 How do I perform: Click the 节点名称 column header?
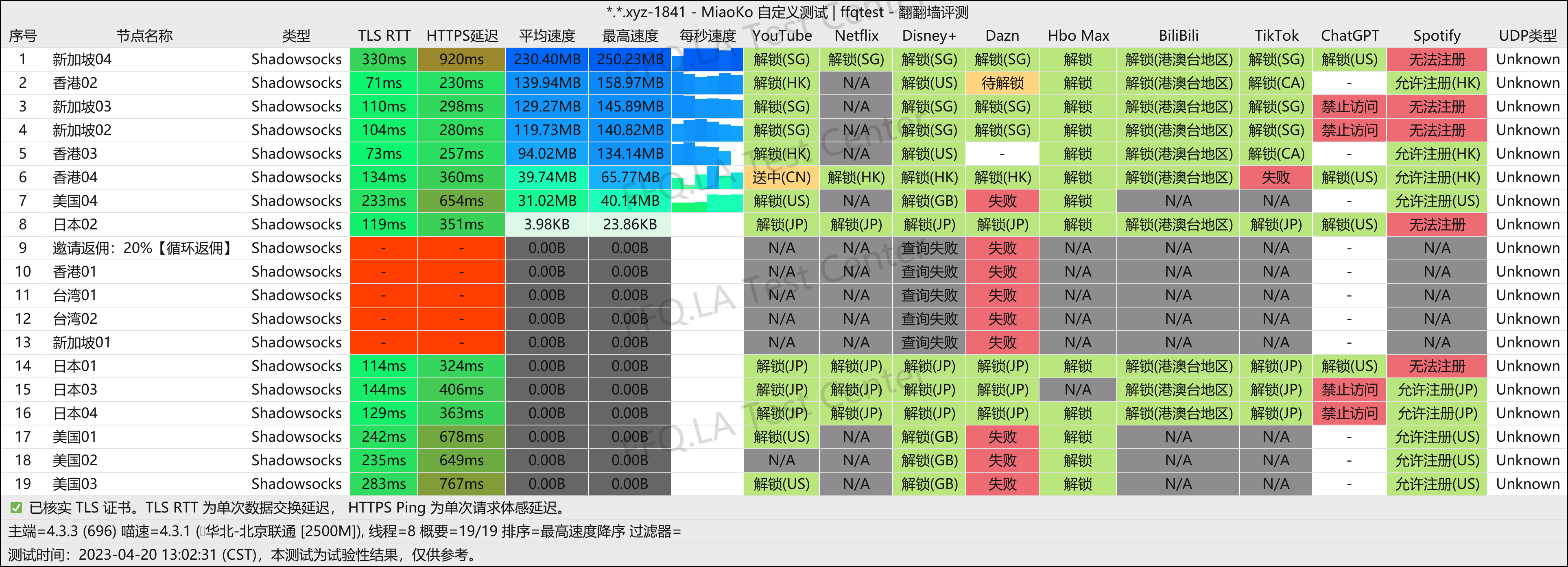click(x=145, y=36)
